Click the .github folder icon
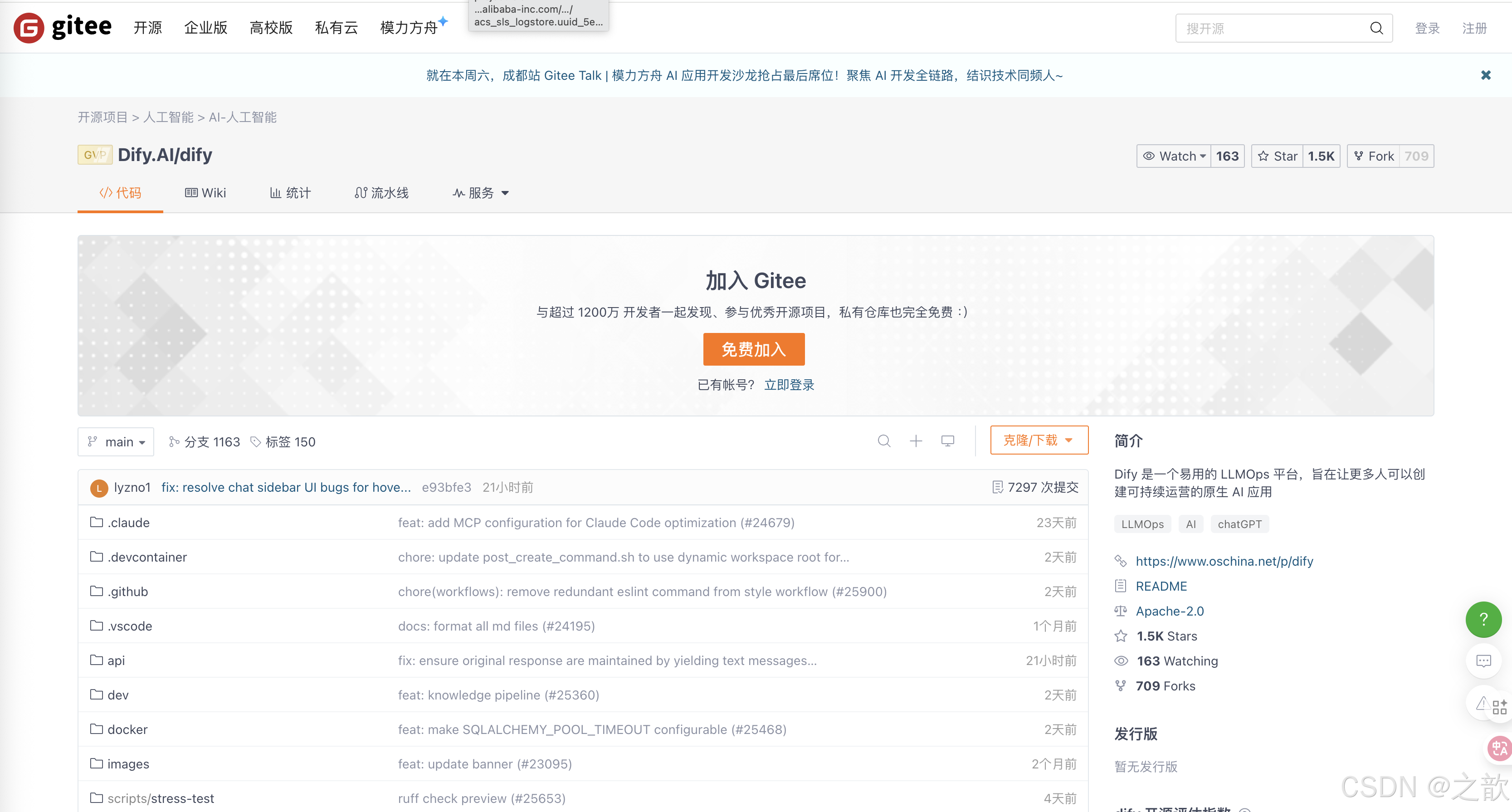This screenshot has height=812, width=1512. (x=96, y=591)
